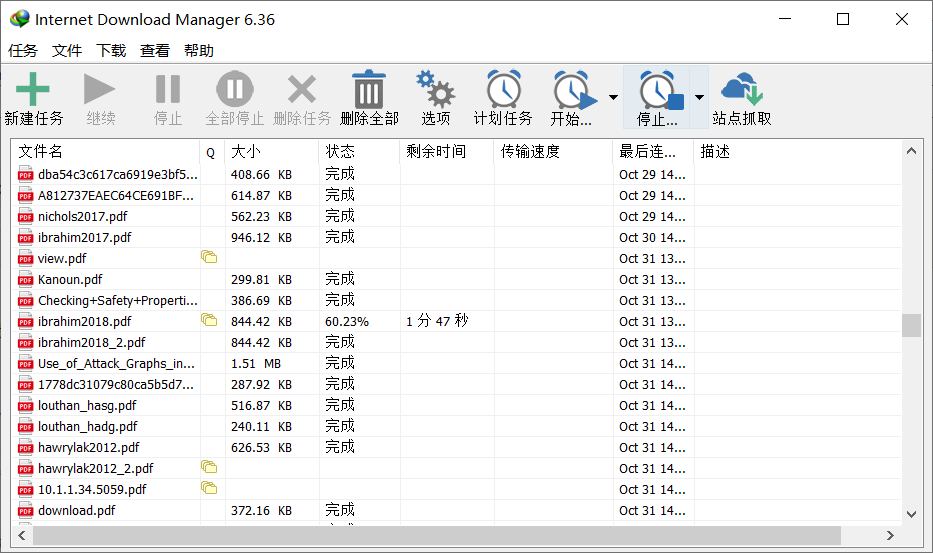This screenshot has height=553, width=933.
Task: Sort by the Q column header
Action: pos(212,152)
